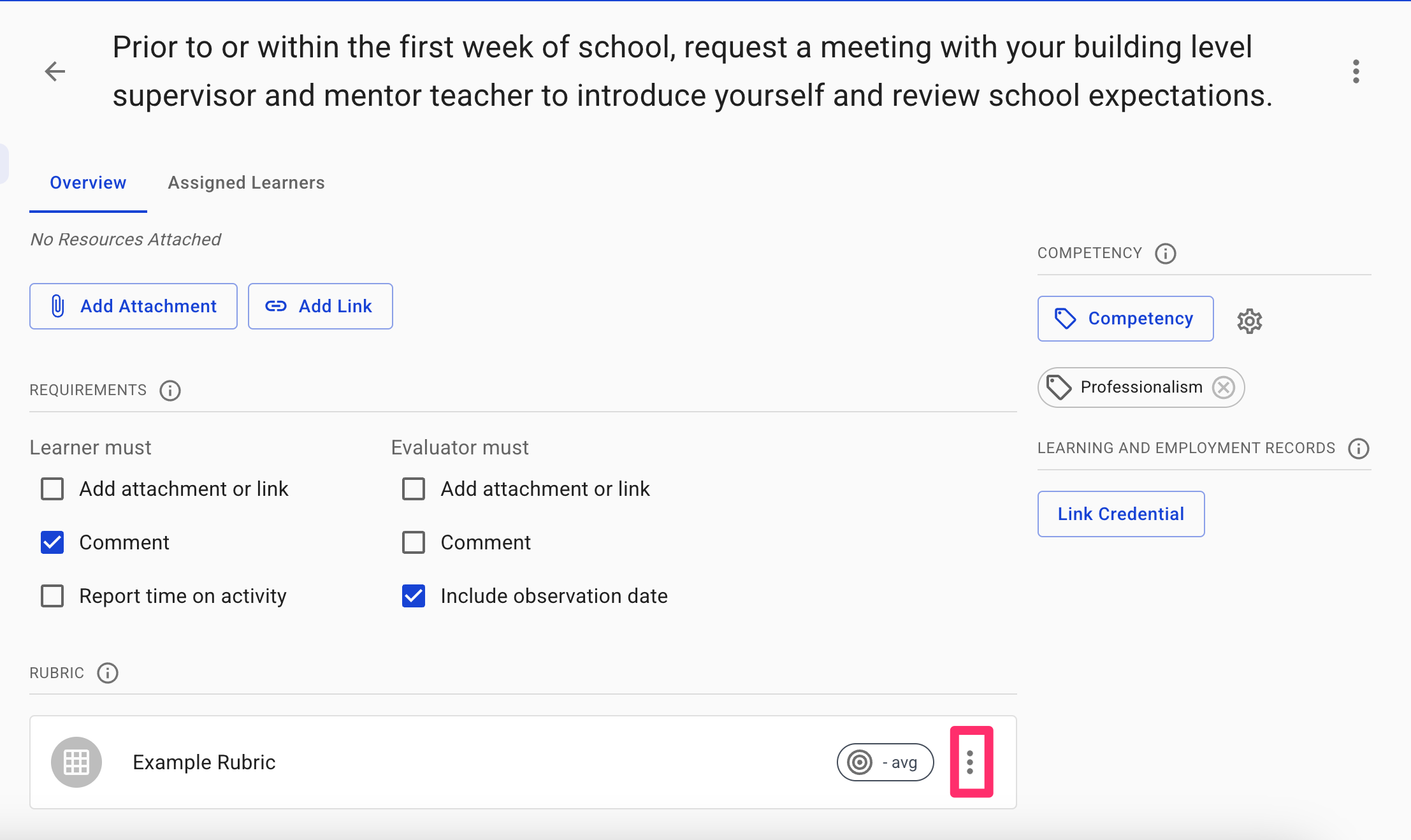The height and width of the screenshot is (840, 1411).
Task: Click the back arrow at top left
Action: point(55,71)
